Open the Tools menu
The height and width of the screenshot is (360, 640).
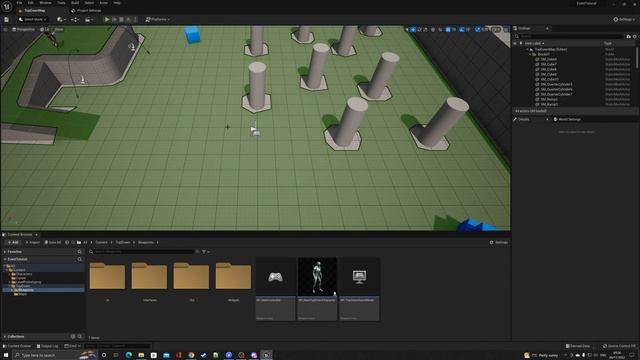pyautogui.click(x=61, y=3)
